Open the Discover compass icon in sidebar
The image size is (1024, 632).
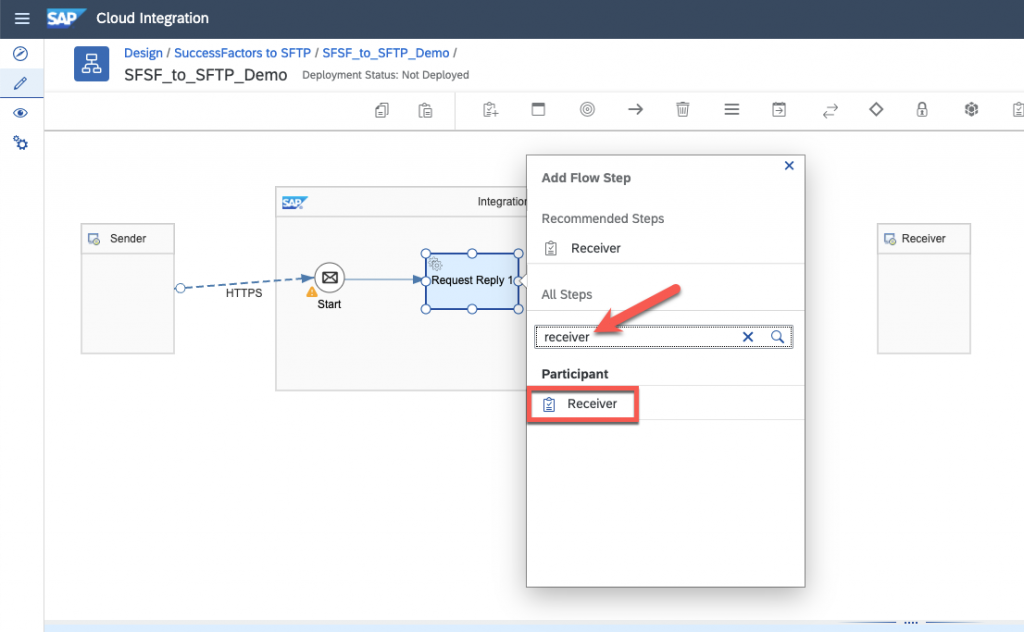(x=20, y=53)
